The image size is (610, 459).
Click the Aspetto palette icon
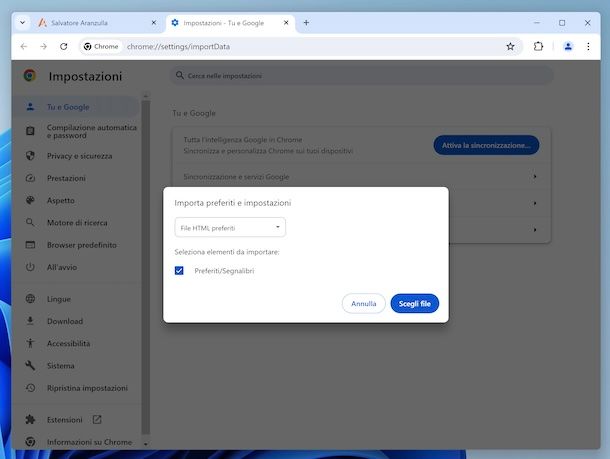pyautogui.click(x=30, y=200)
